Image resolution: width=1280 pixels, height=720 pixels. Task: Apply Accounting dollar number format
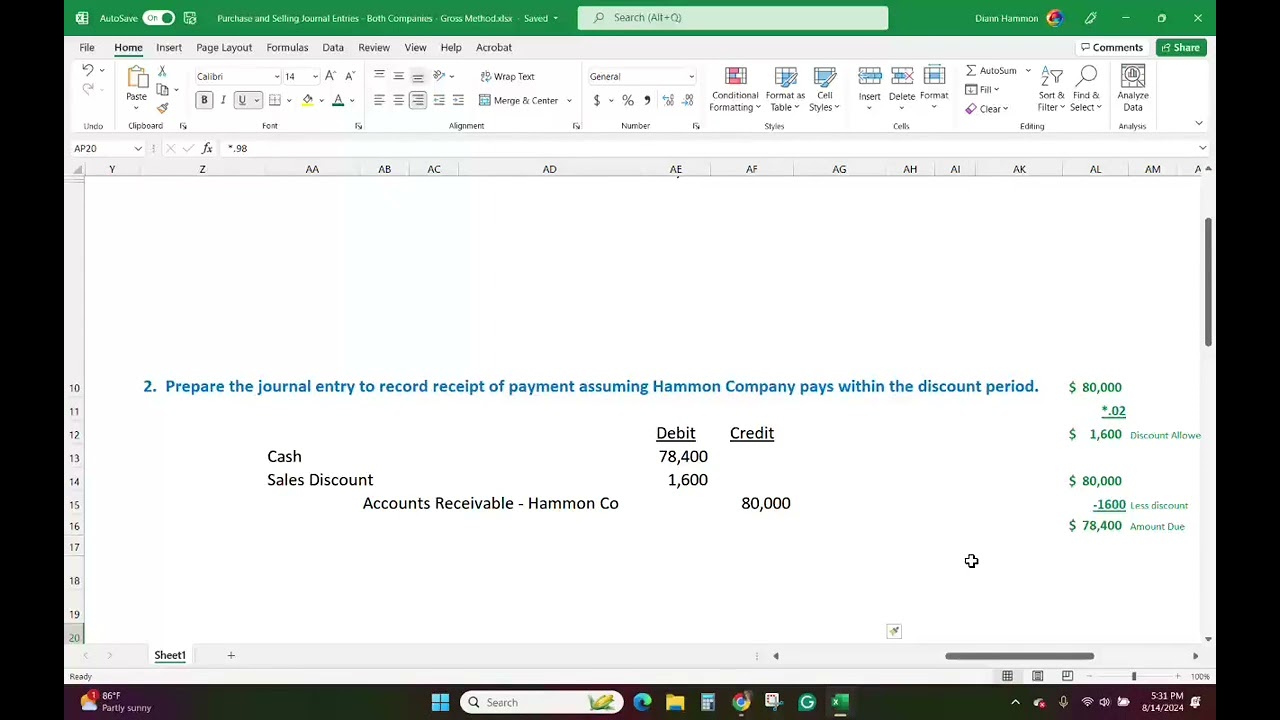click(x=597, y=100)
